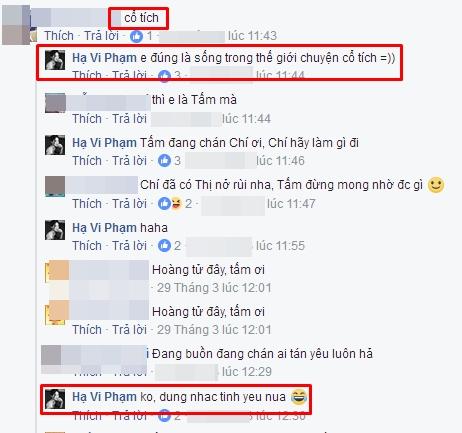Click Trả lời under second 'Hoàng tử đây' comment
Viewport: 462px width, 433px height.
(x=129, y=330)
